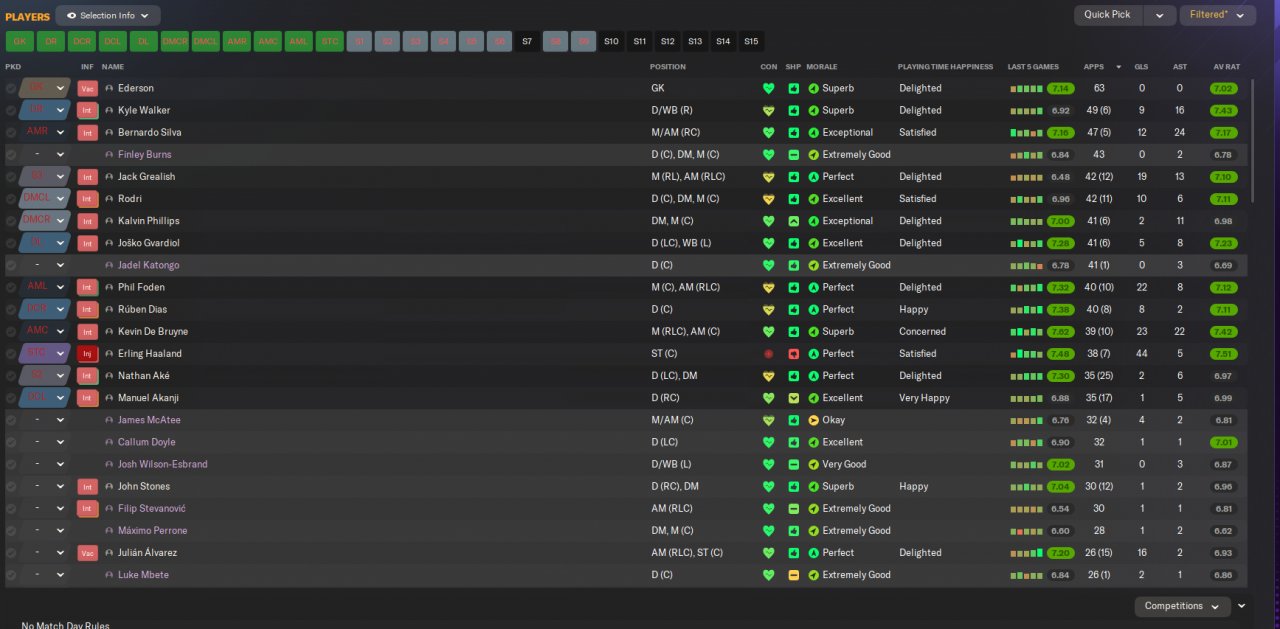Toggle the picked checkmark for John Stones
Viewport: 1280px width, 629px height.
point(11,487)
